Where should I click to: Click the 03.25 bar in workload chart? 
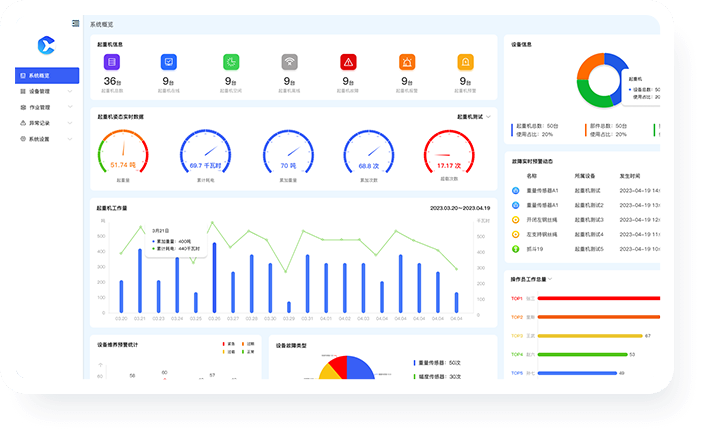point(196,302)
